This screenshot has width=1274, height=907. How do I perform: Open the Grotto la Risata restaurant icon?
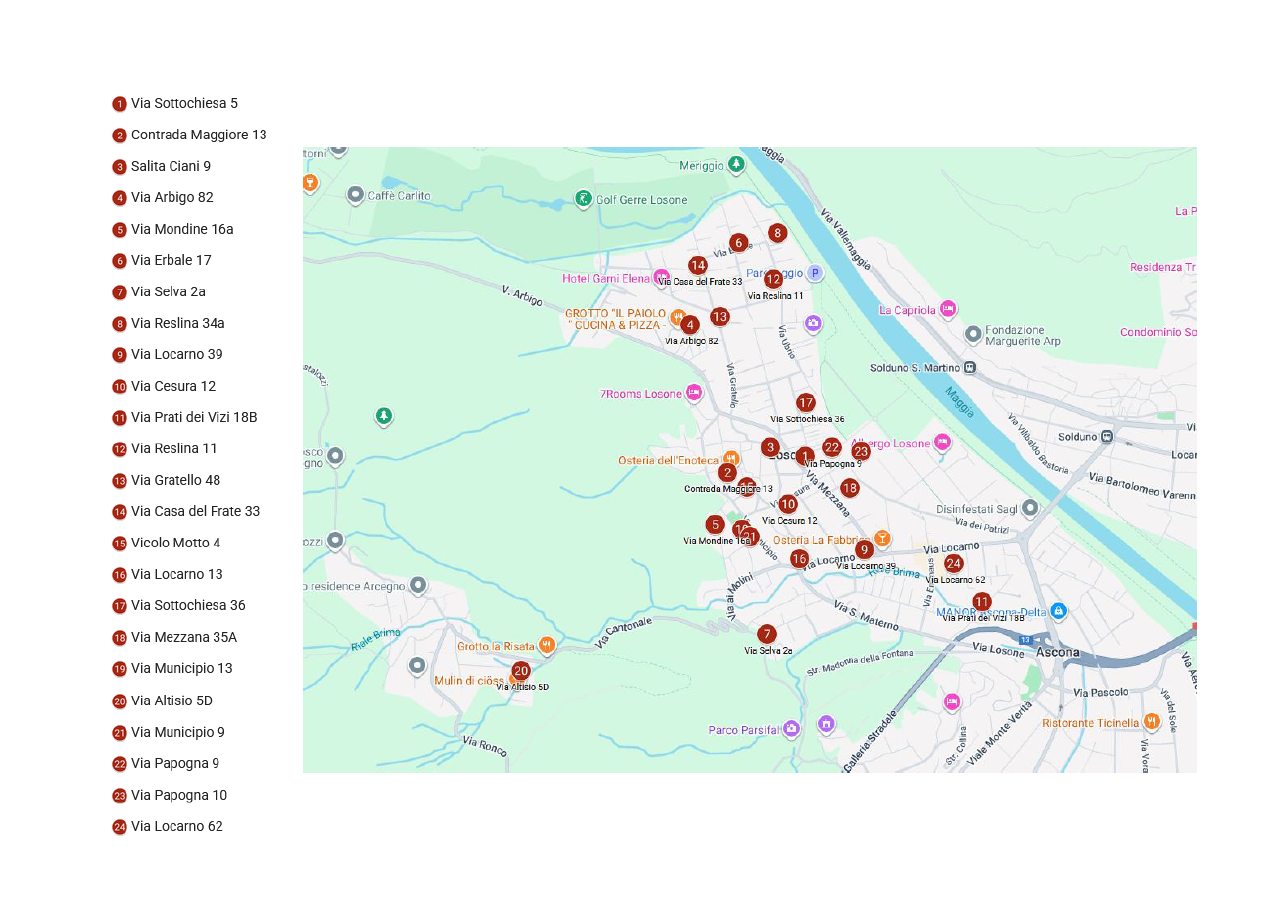pos(547,645)
